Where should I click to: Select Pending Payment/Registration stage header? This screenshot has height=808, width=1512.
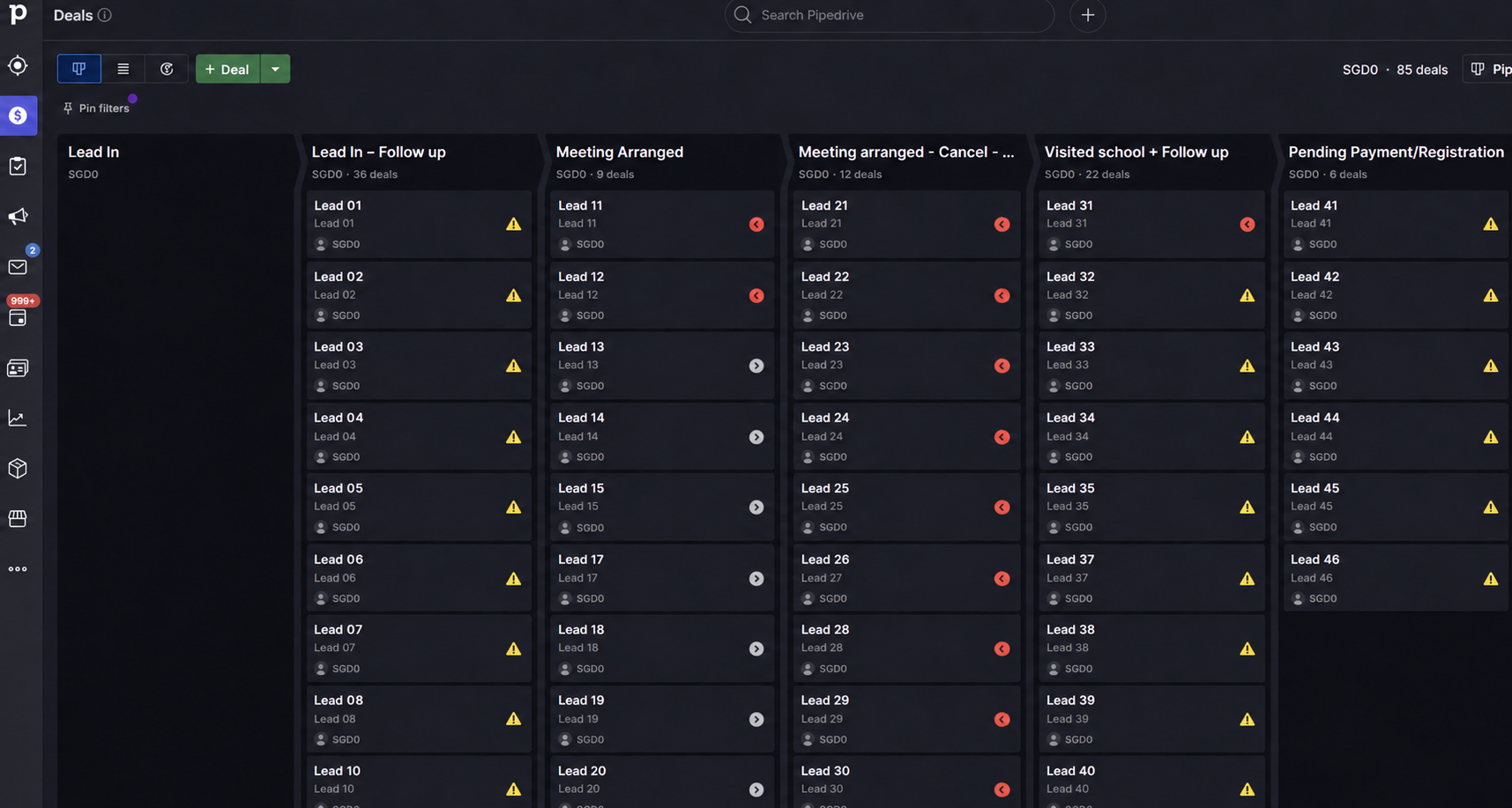coord(1397,152)
